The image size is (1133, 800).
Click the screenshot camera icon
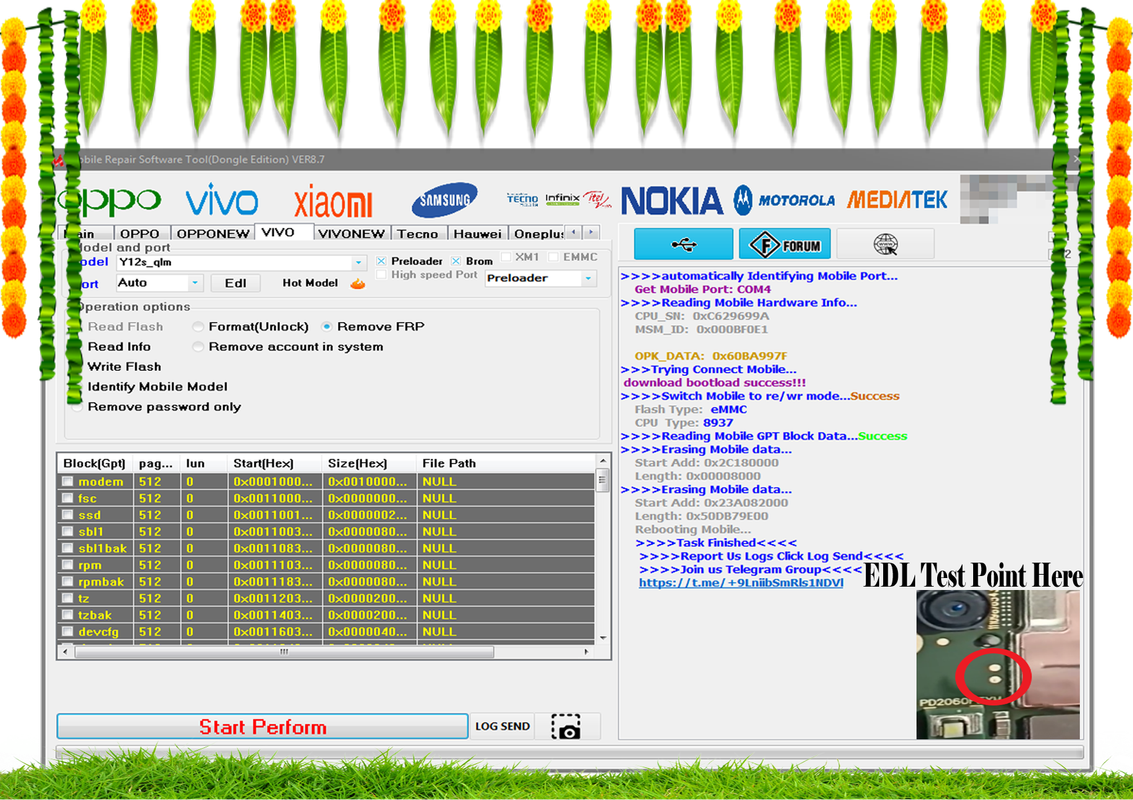tap(566, 727)
